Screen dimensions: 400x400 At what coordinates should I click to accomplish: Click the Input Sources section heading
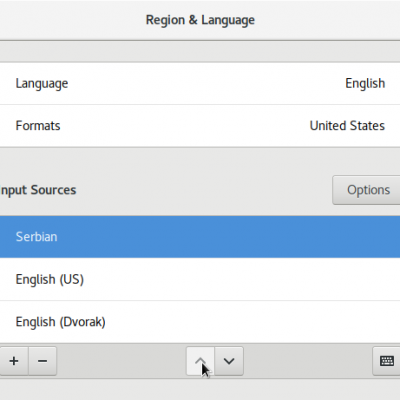click(x=38, y=190)
